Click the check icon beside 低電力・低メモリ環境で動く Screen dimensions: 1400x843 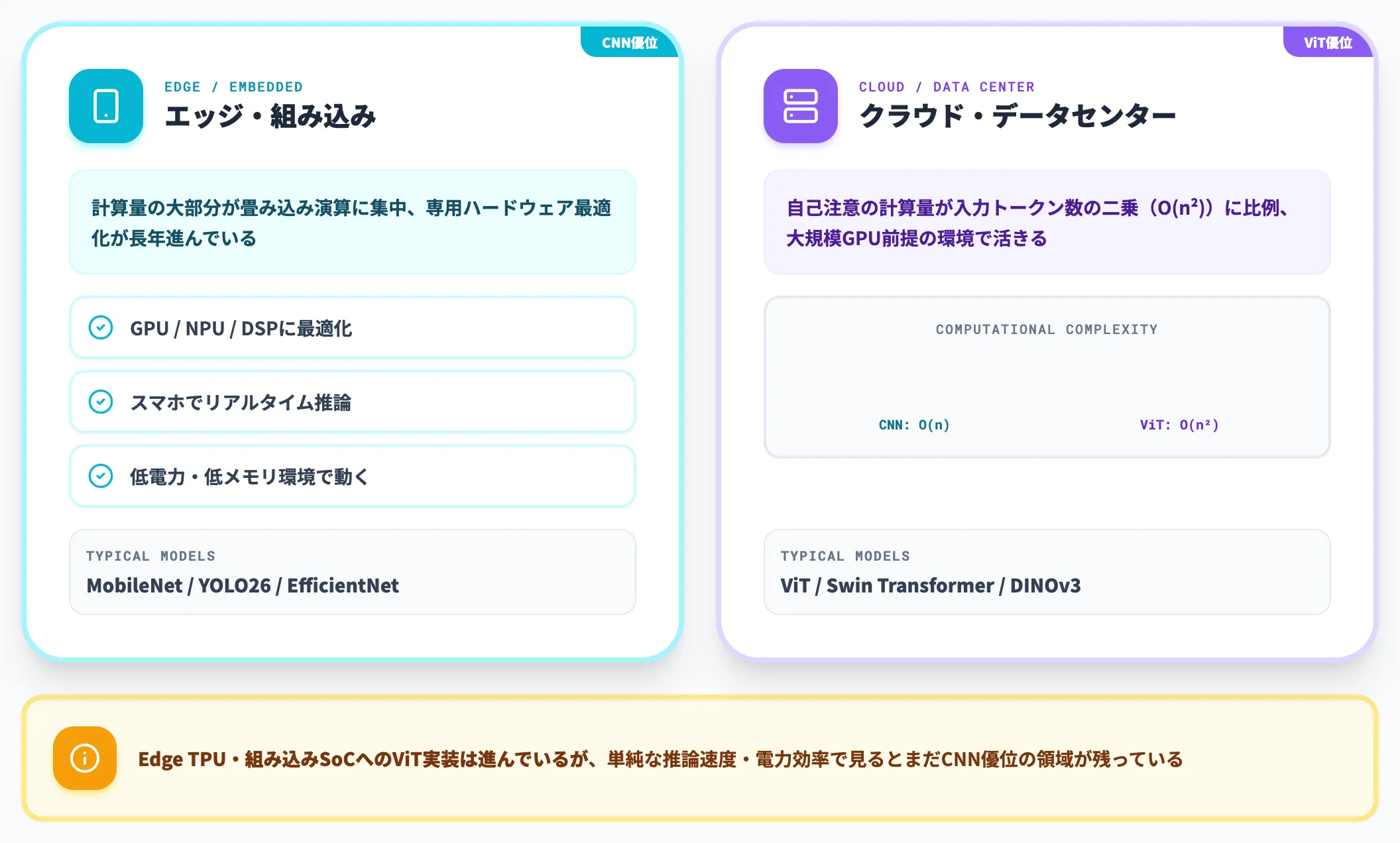101,476
